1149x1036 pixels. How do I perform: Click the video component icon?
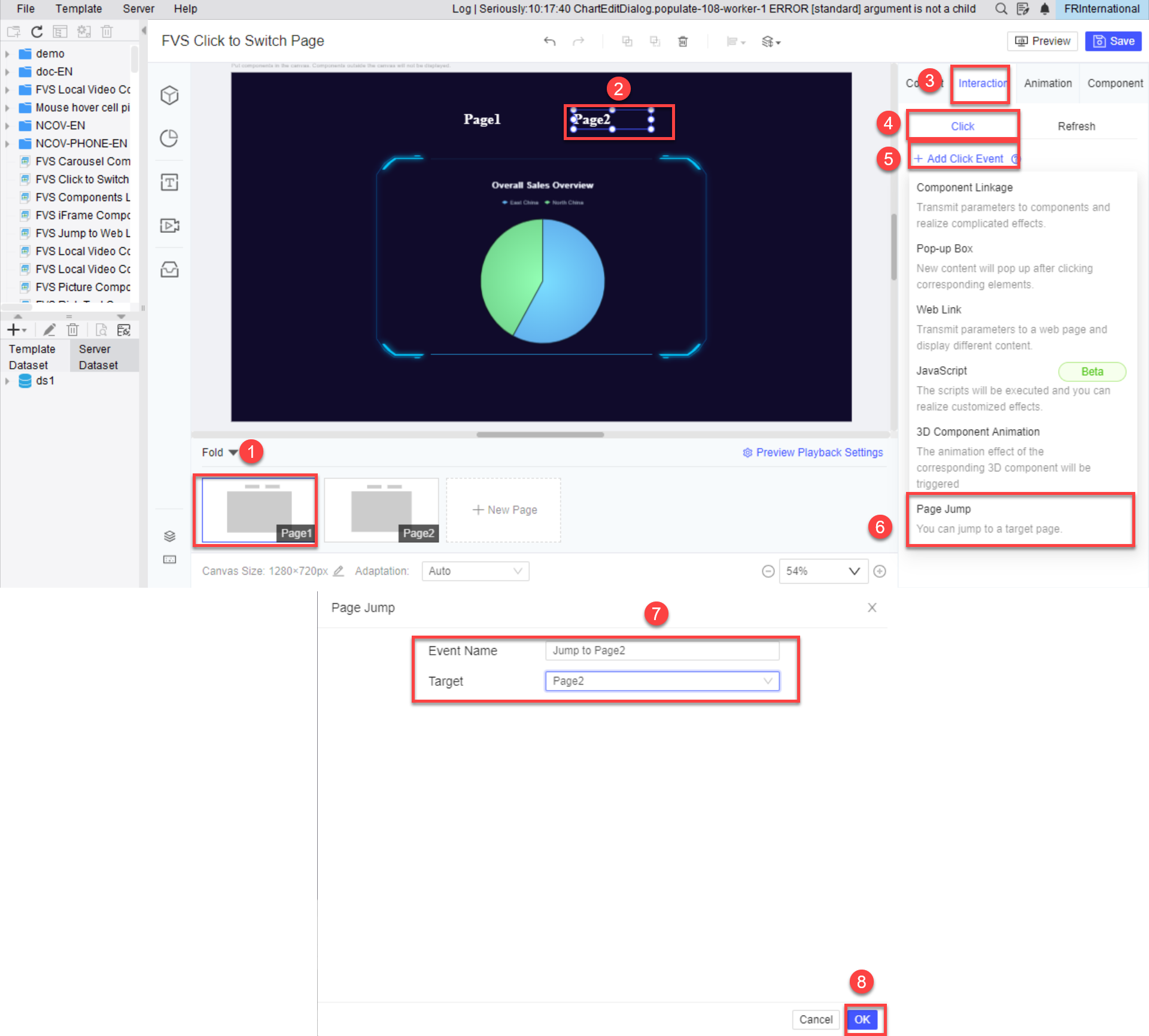point(169,226)
